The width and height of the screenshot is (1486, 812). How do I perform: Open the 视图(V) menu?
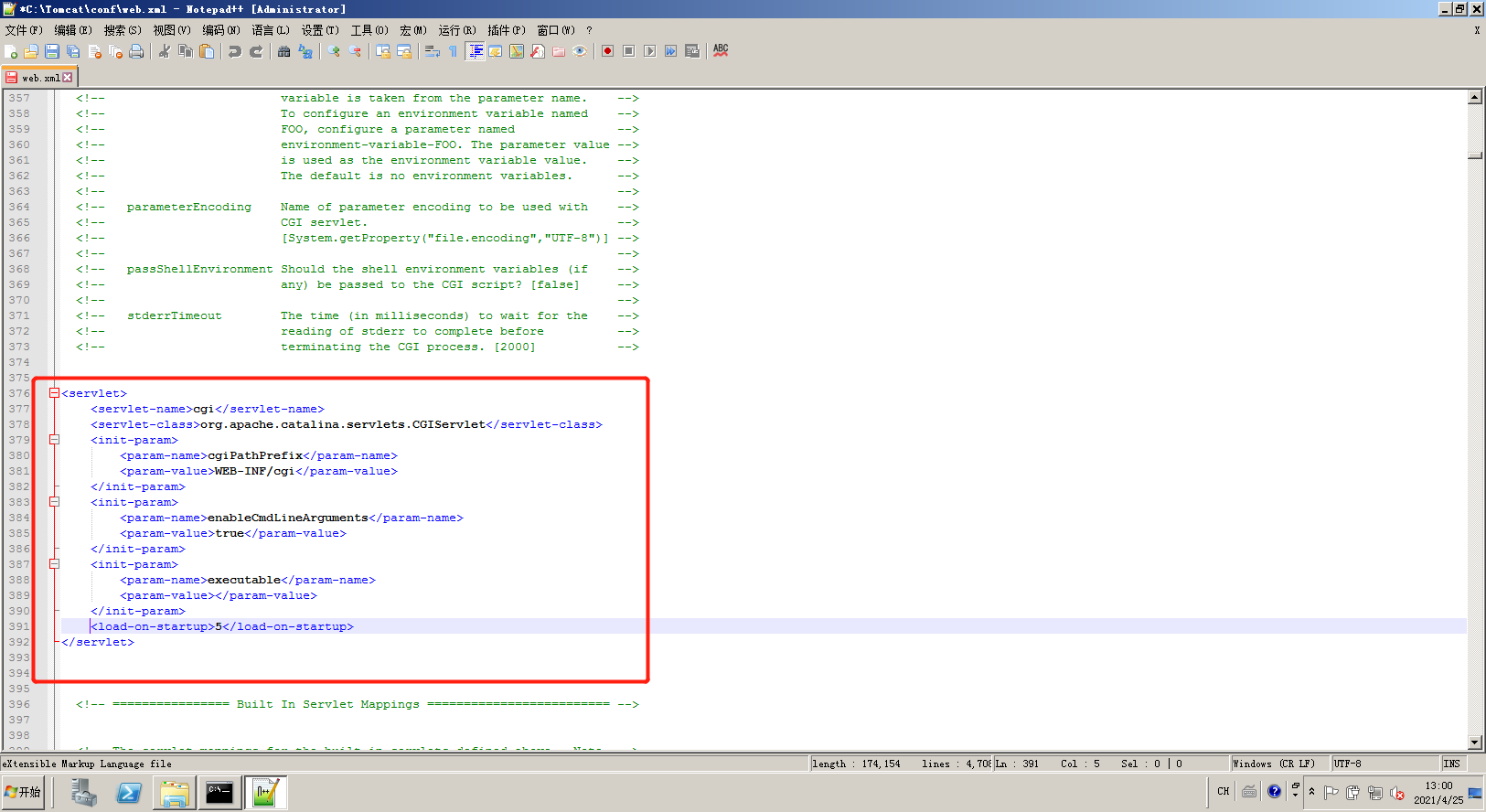coord(172,30)
